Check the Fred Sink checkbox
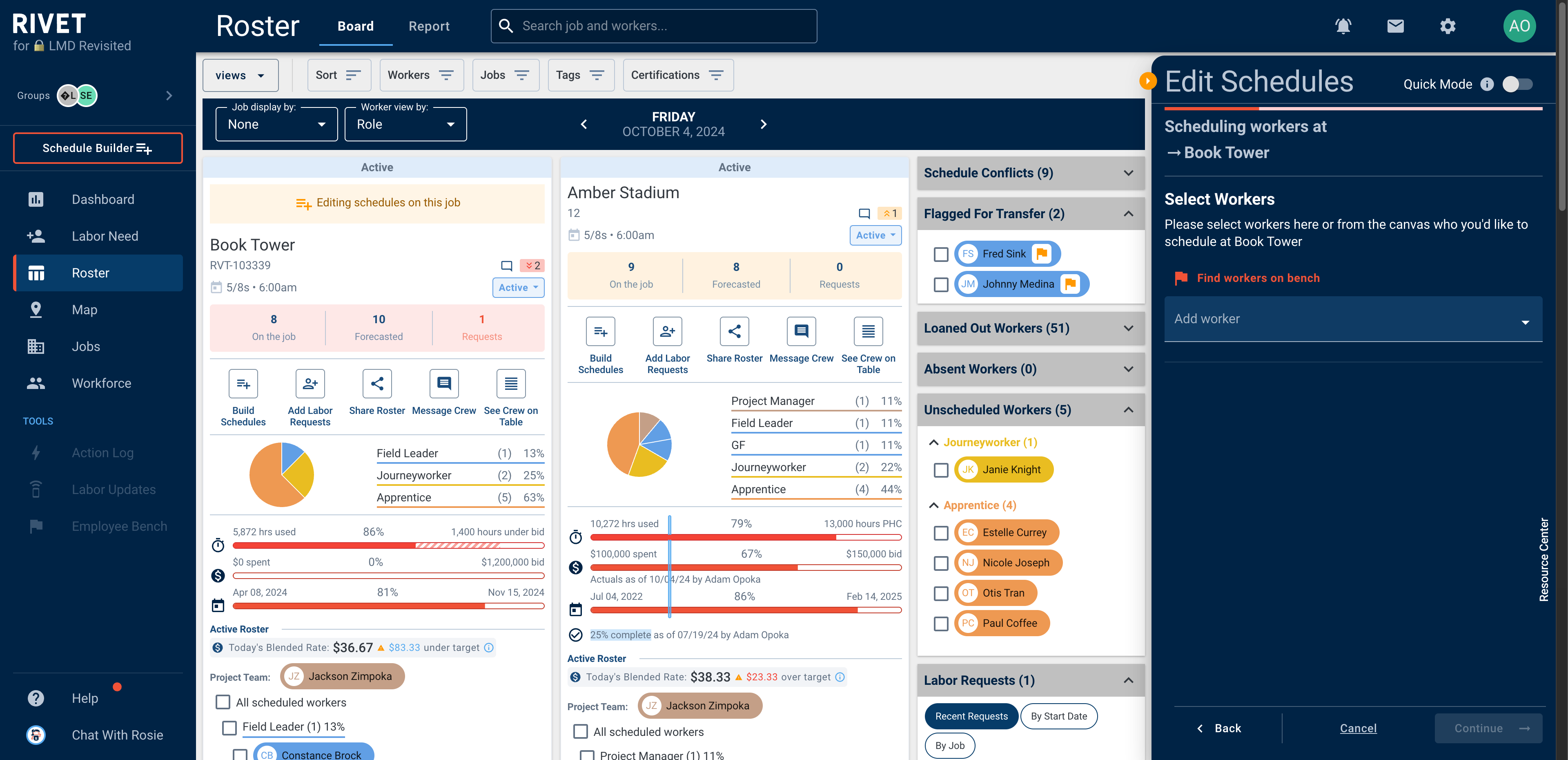This screenshot has height=760, width=1568. [x=940, y=254]
